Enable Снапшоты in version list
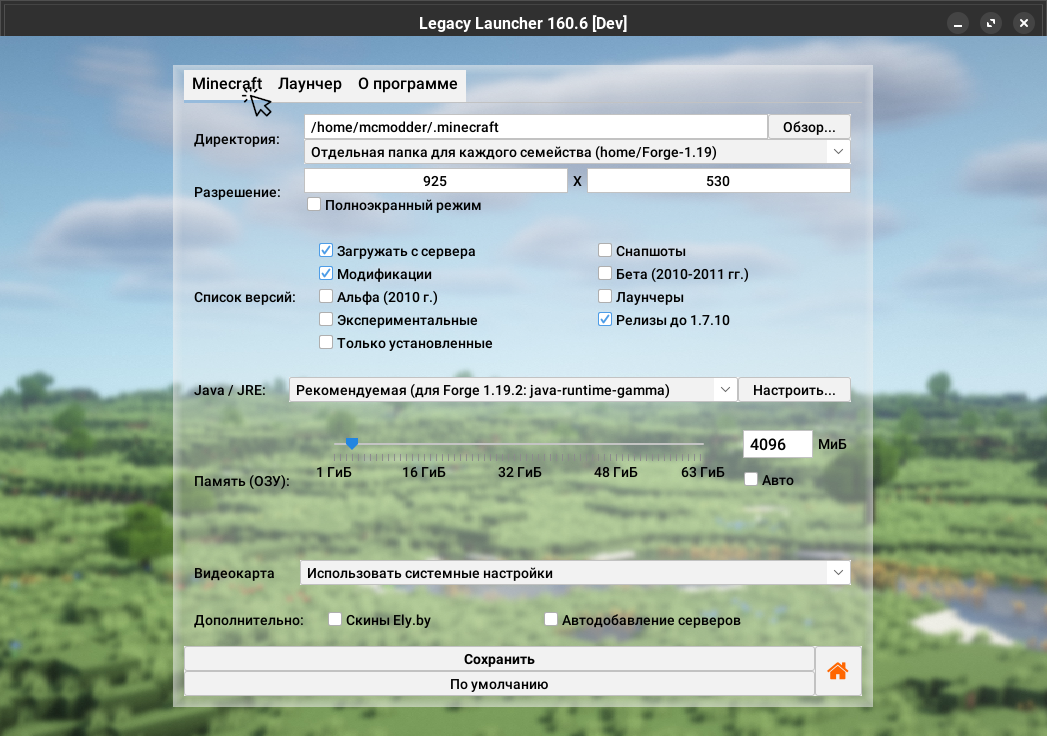Viewport: 1047px width, 736px height. tap(605, 250)
